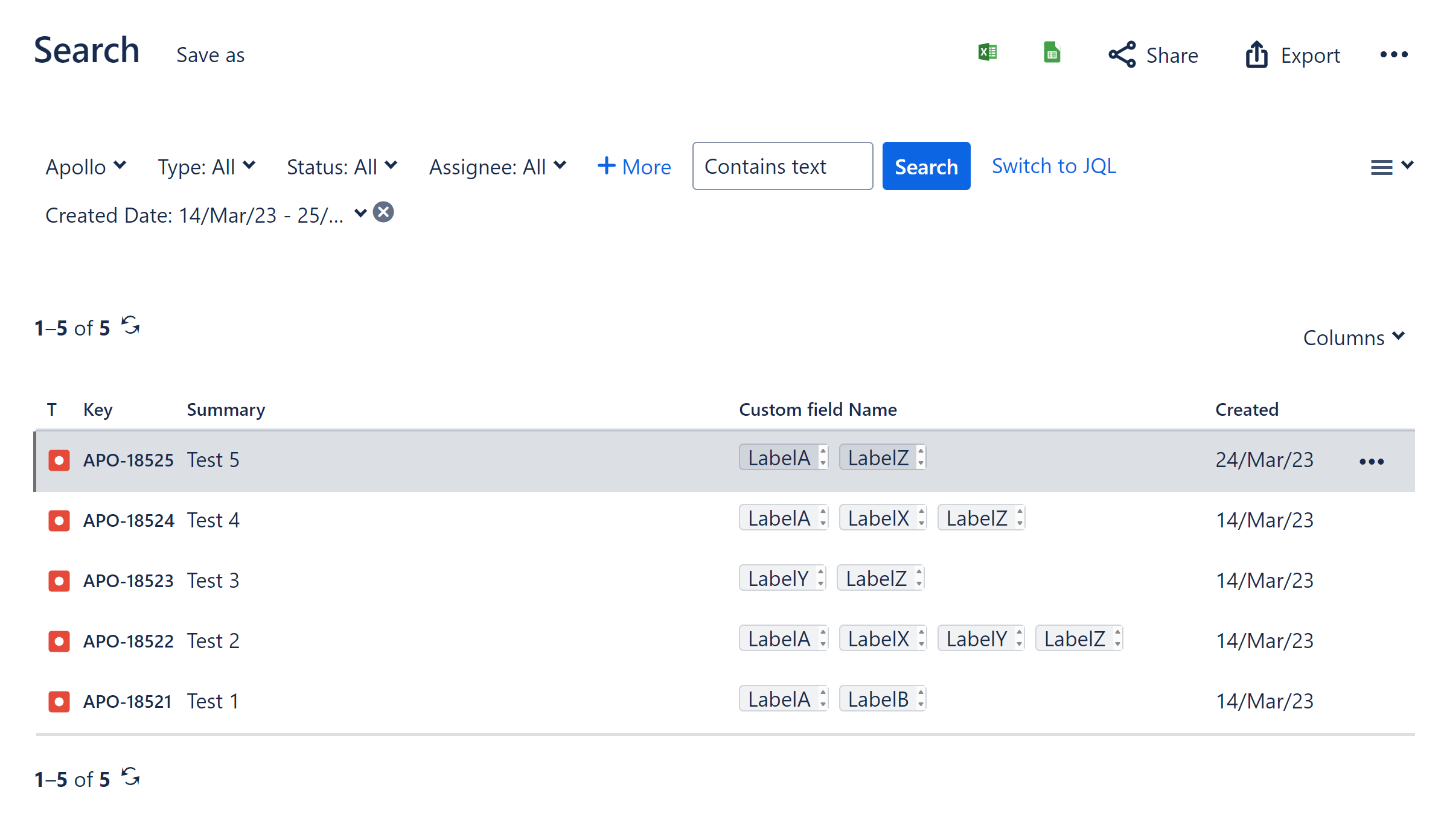The height and width of the screenshot is (840, 1444).
Task: Click bug type icon of APO-18523
Action: click(x=59, y=581)
